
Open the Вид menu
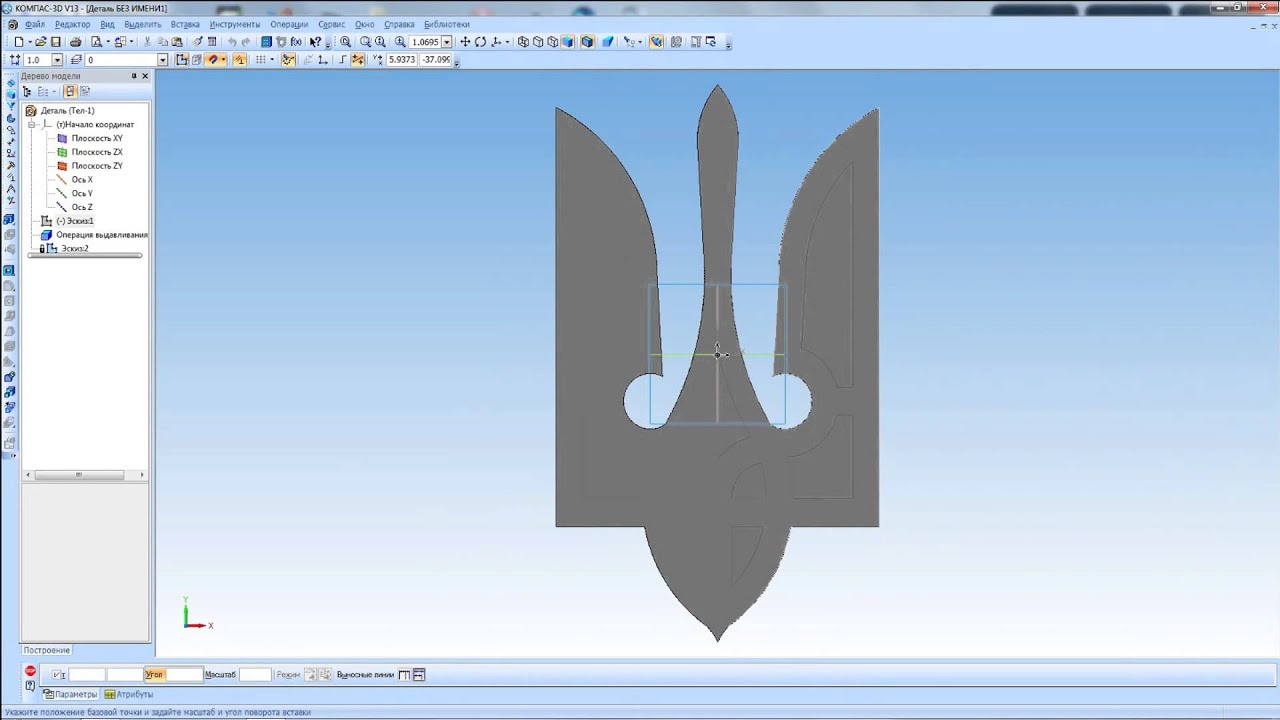(x=107, y=24)
